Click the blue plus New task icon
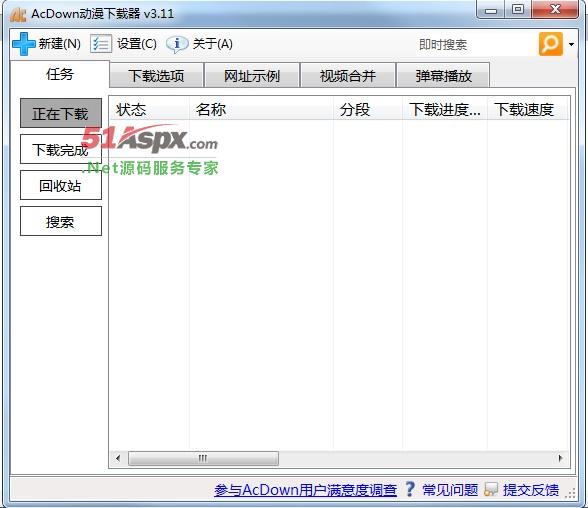The width and height of the screenshot is (588, 508). (x=24, y=44)
